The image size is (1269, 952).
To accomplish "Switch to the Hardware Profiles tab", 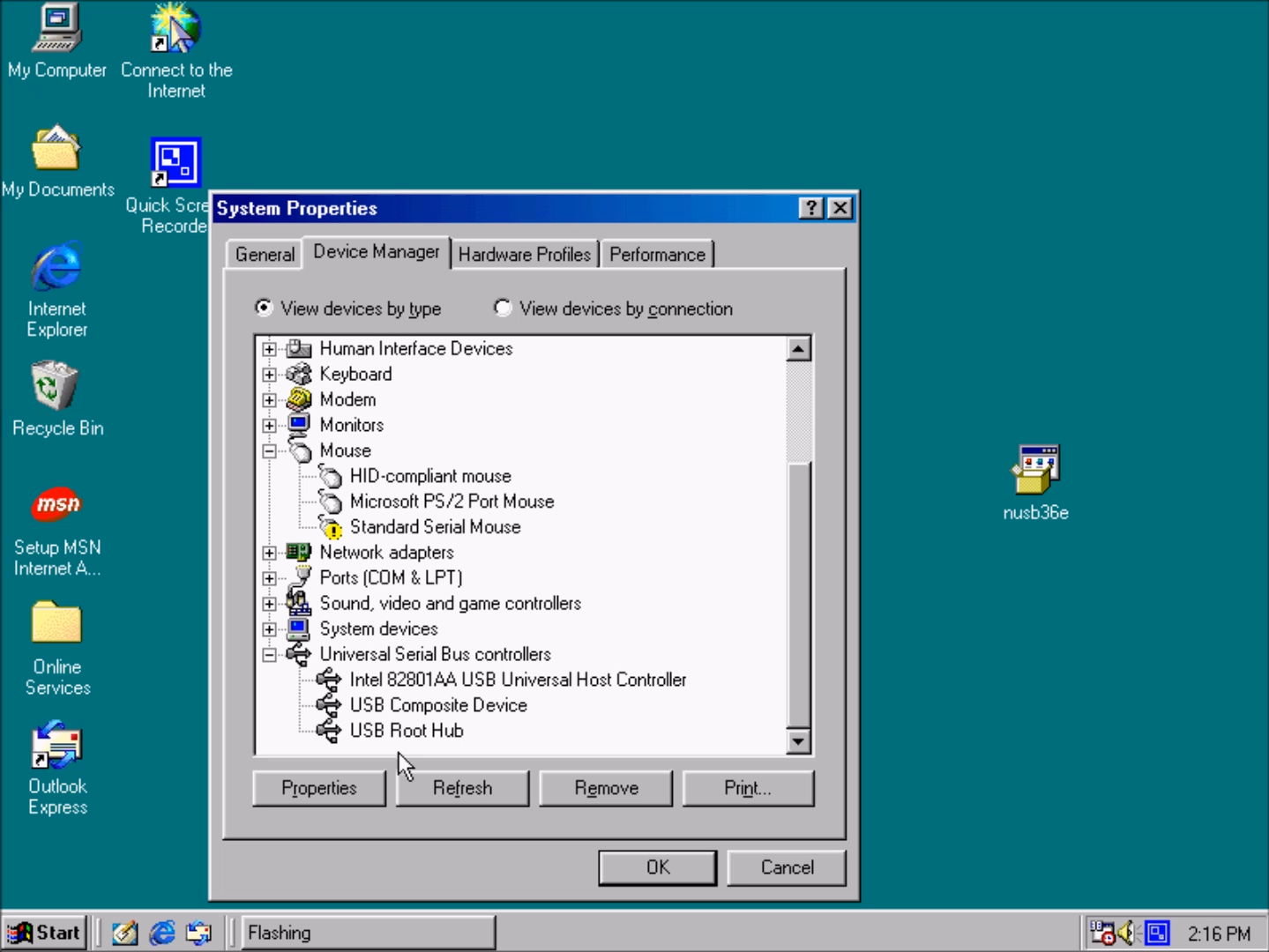I will pos(525,254).
